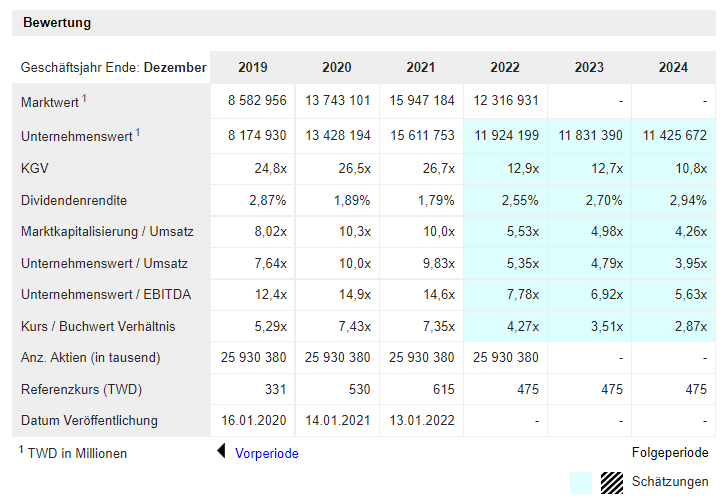The image size is (723, 503).
Task: Click the striped hatched legend icon
Action: click(611, 482)
